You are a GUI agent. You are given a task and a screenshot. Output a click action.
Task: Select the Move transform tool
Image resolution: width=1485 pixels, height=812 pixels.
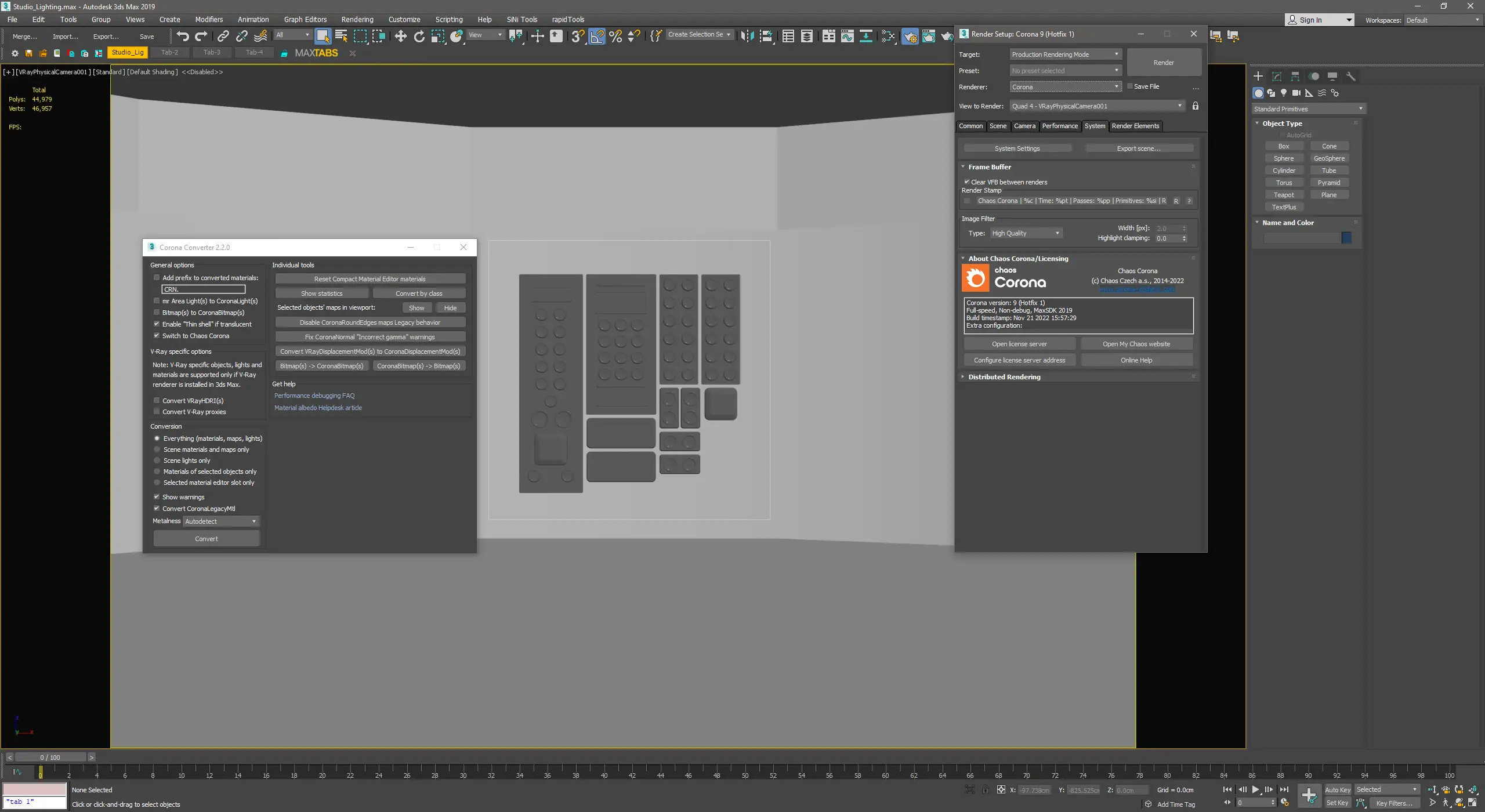point(400,36)
